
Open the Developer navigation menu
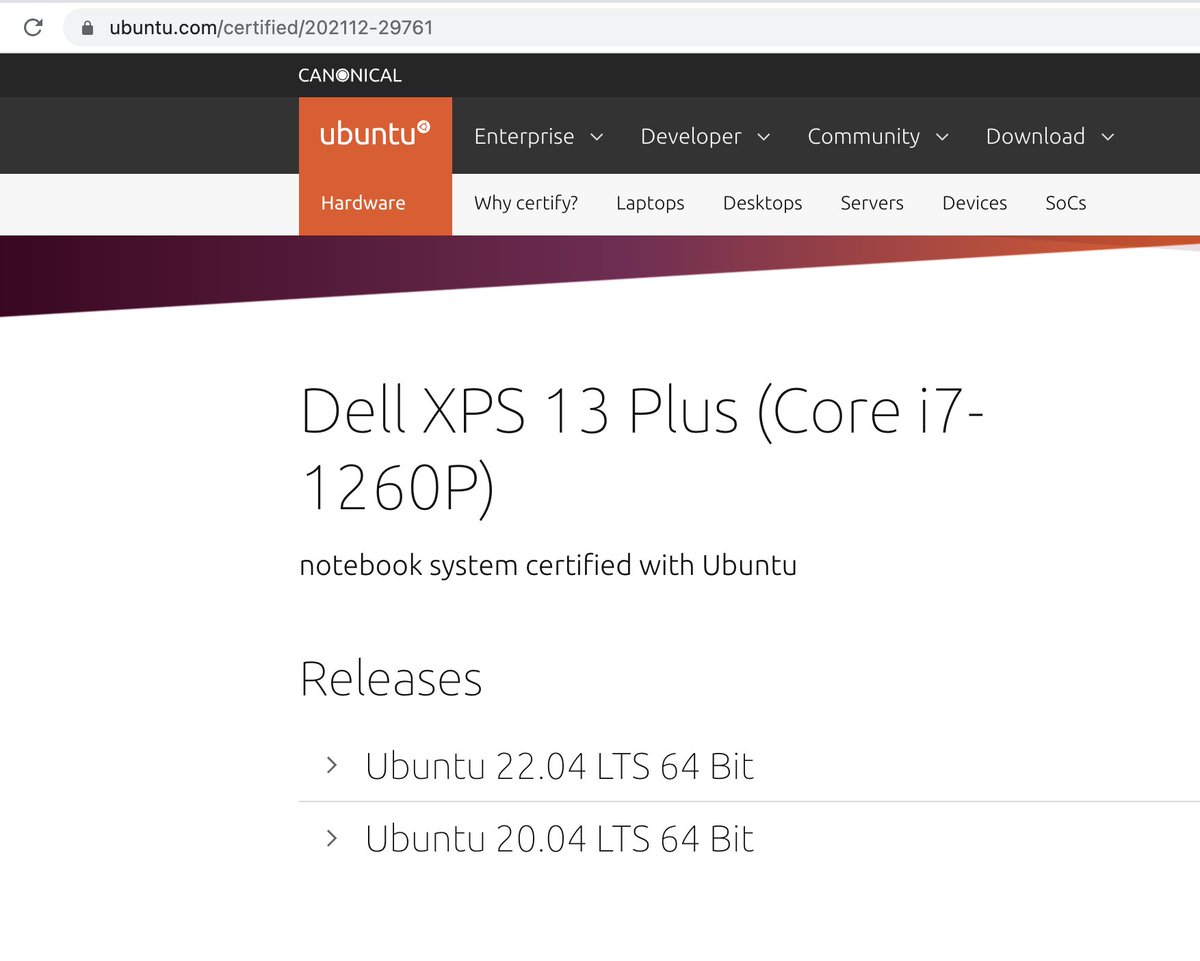pos(691,137)
